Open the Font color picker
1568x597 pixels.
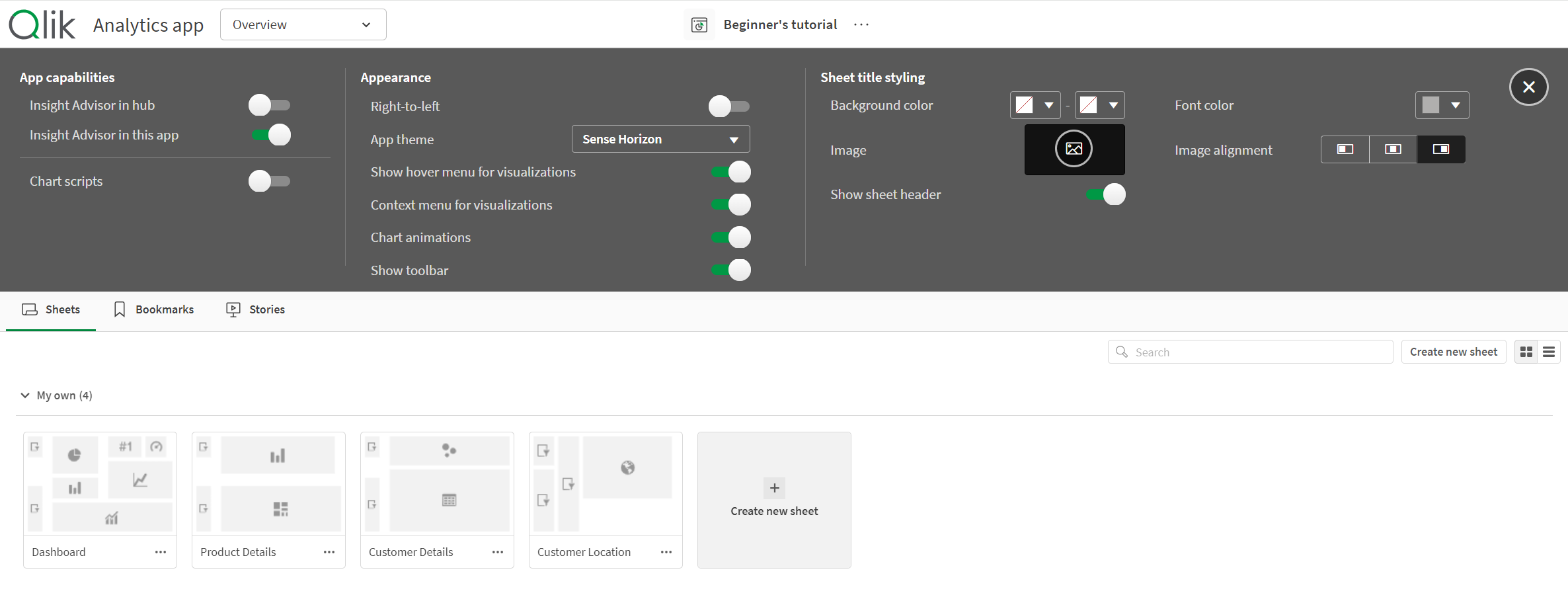click(1442, 104)
